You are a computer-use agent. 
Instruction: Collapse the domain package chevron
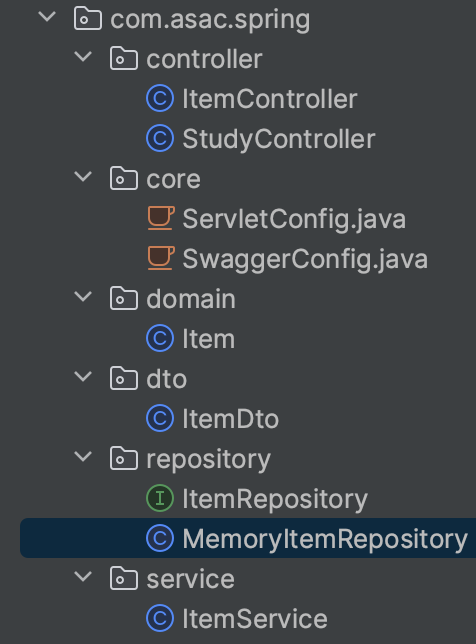[x=83, y=297]
